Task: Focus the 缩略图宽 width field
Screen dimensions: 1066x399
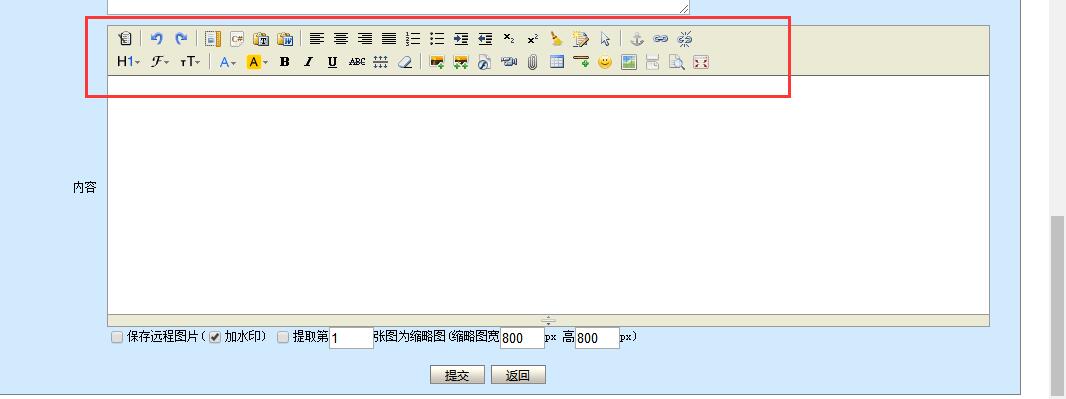Action: tap(522, 338)
